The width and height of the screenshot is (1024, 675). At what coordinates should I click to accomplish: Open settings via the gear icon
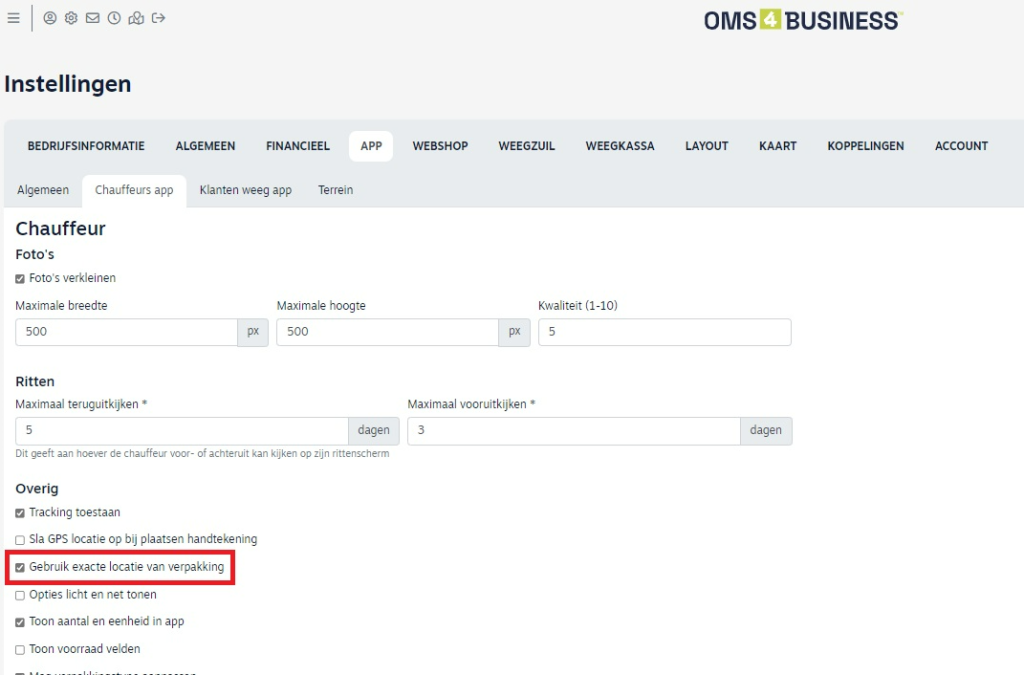(x=71, y=18)
